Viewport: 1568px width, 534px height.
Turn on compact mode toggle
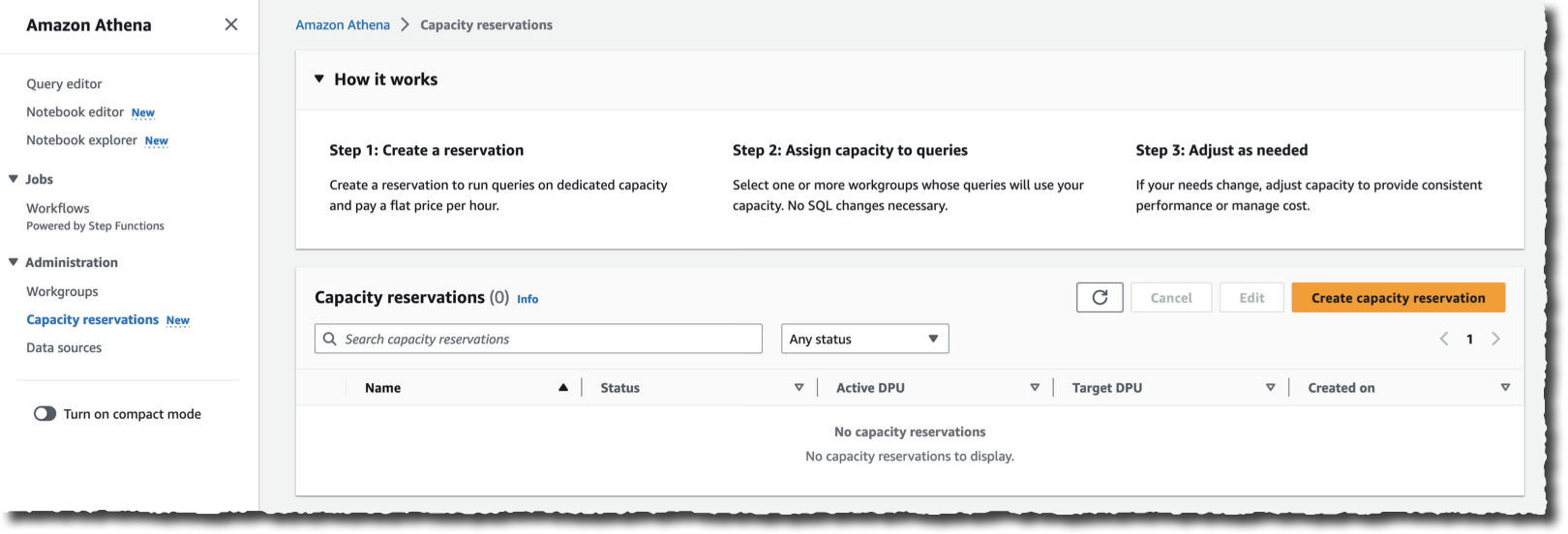click(x=45, y=414)
